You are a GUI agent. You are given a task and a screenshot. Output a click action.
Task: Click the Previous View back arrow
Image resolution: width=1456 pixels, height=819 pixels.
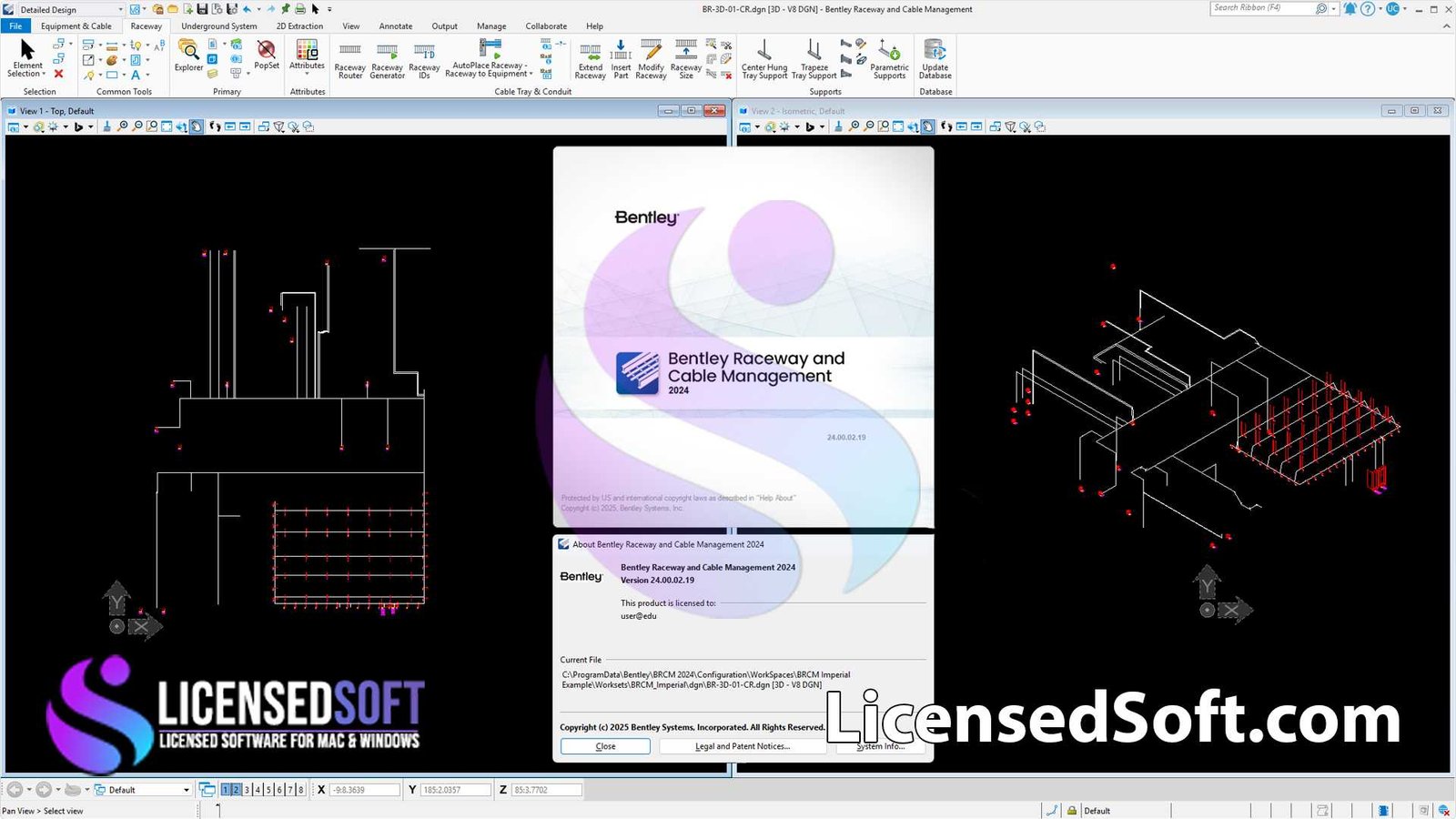pyautogui.click(x=15, y=790)
